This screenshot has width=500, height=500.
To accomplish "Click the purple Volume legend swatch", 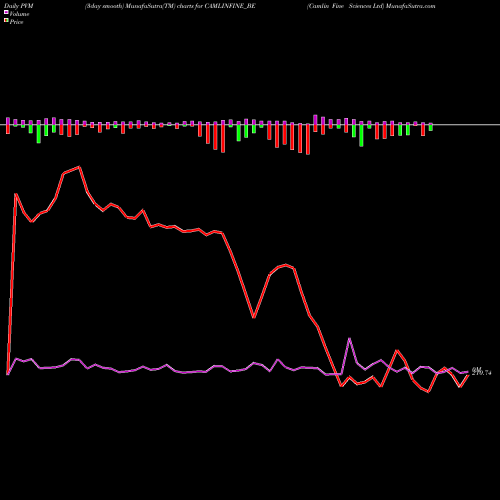I will click(6, 12).
